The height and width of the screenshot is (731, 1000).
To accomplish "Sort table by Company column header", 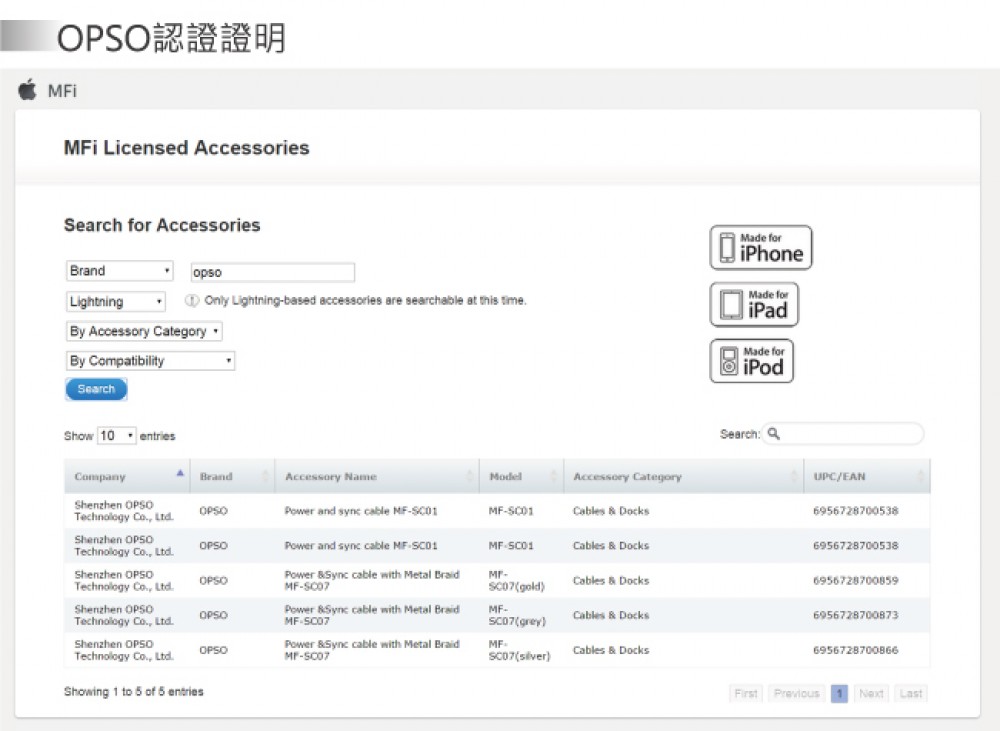I will tap(127, 476).
